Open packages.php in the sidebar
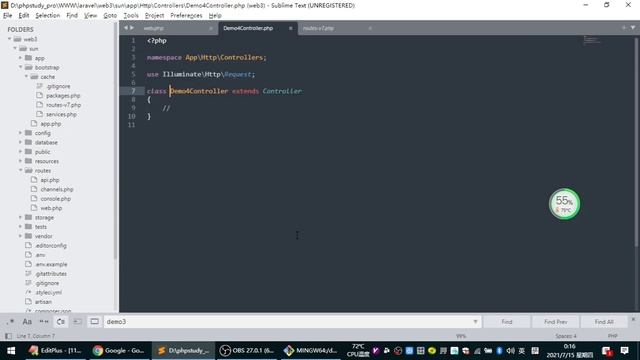 [x=63, y=96]
